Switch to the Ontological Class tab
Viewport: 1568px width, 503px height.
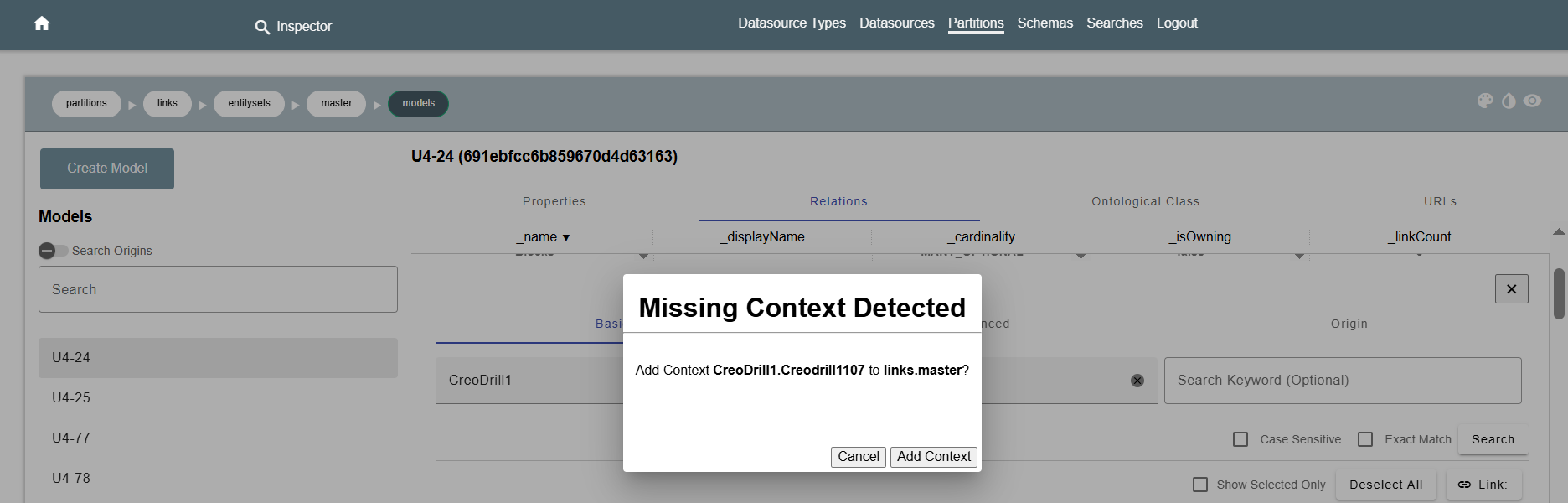pos(1145,201)
